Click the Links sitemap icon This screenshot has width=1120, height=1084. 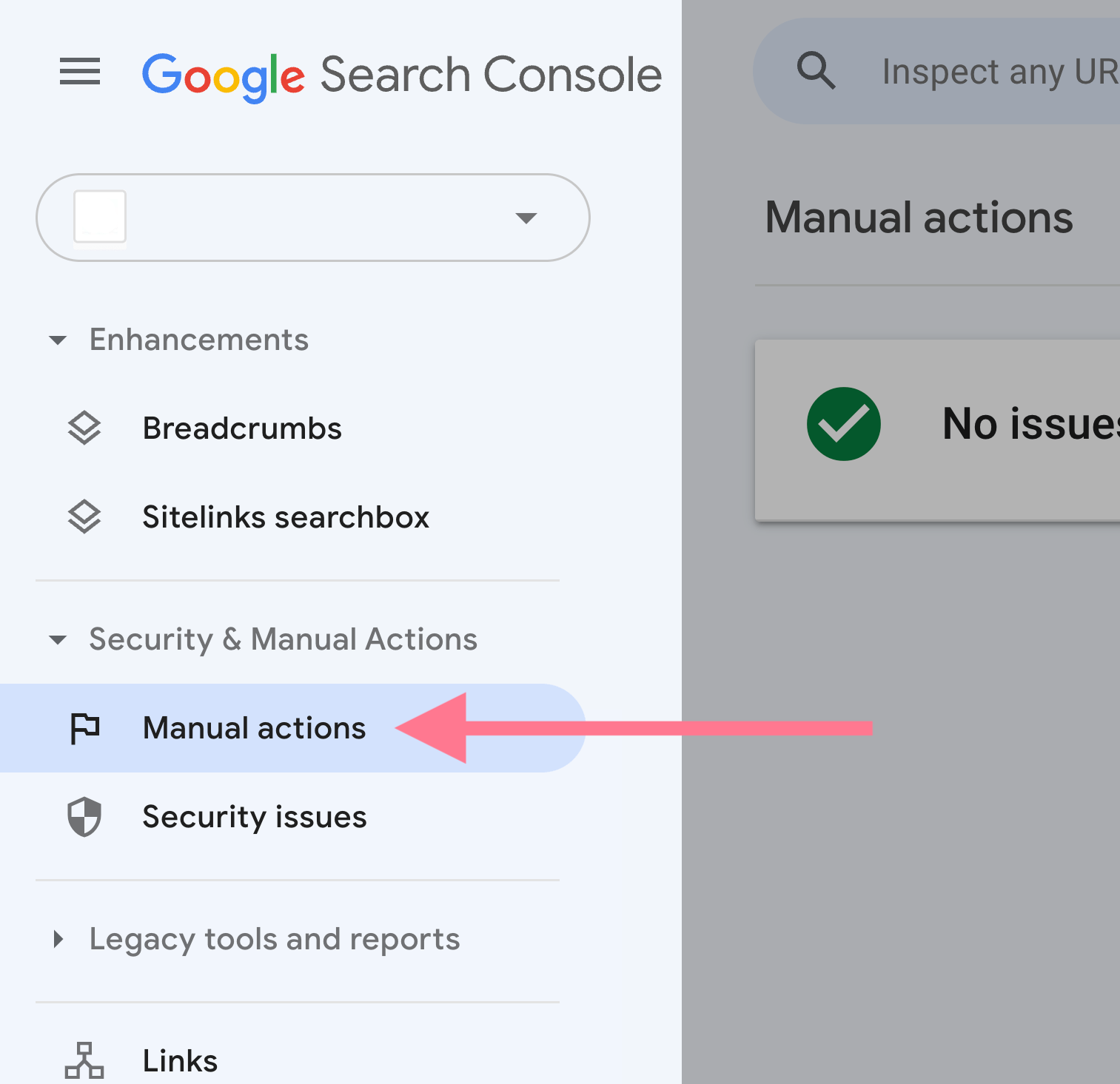[84, 1060]
